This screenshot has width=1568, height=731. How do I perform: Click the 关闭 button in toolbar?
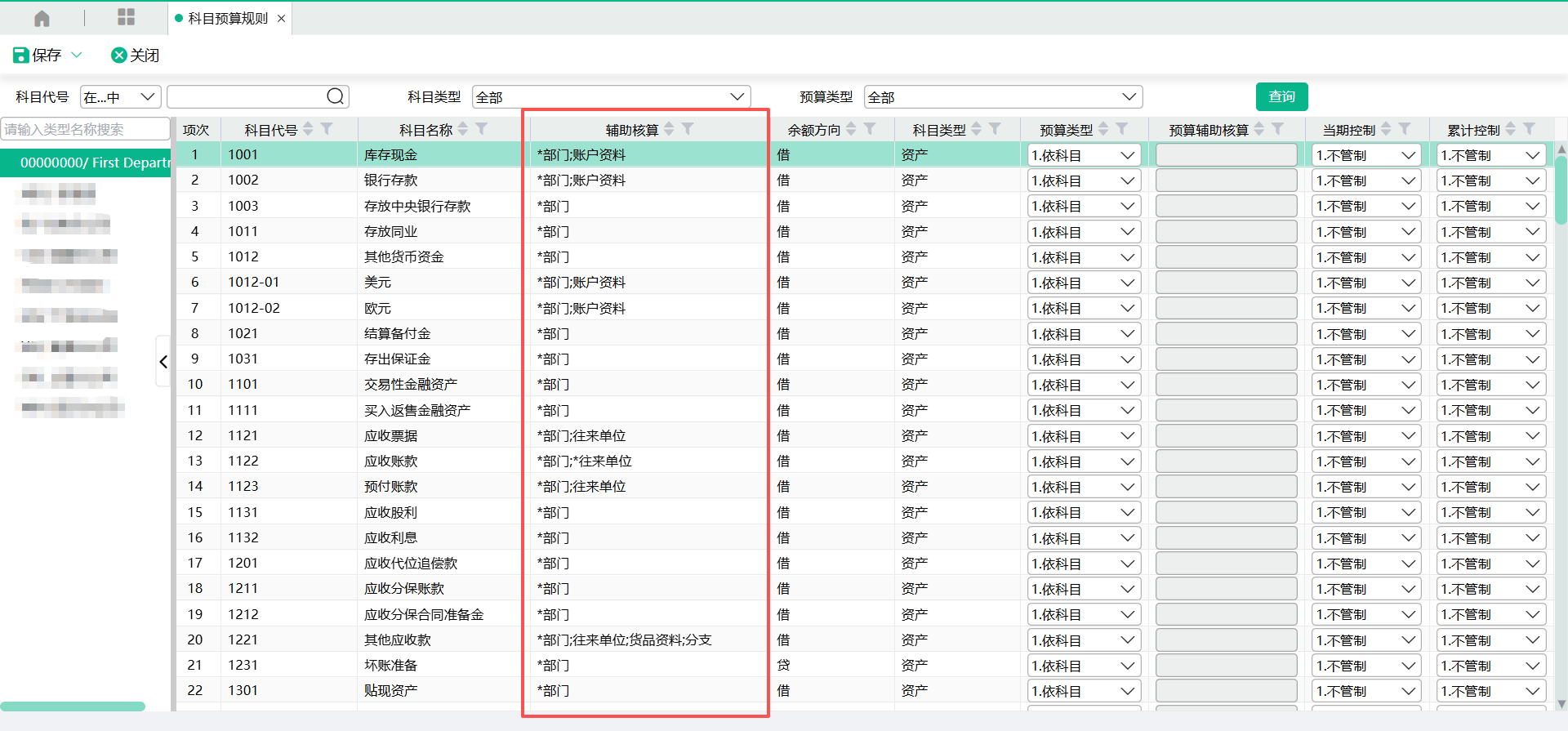click(136, 55)
